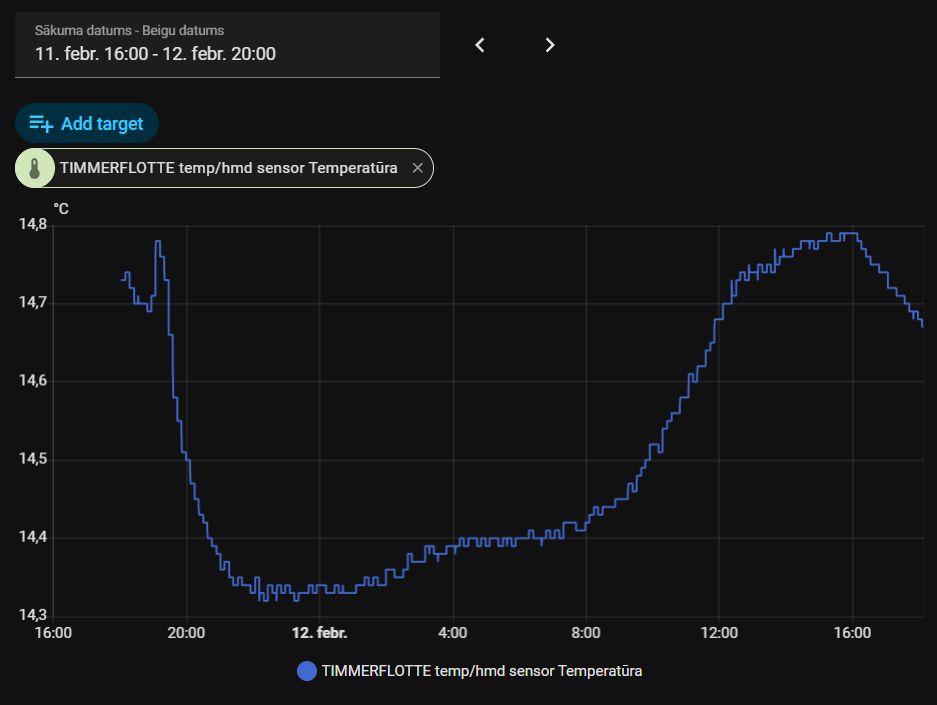Click the playlist-plus icon in Add target
This screenshot has width=937, height=705.
41,124
